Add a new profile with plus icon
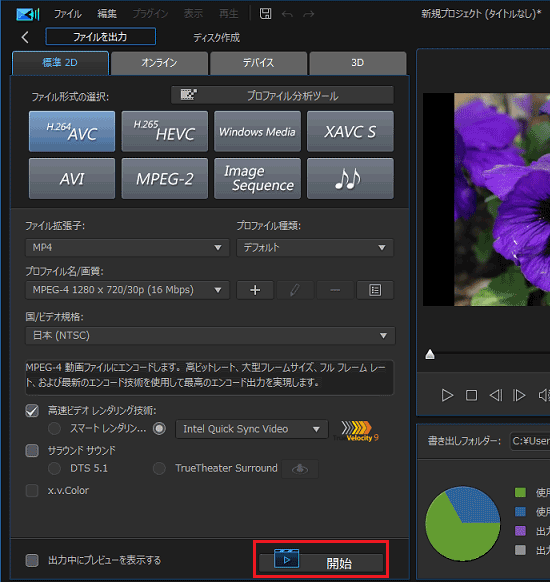550x582 pixels. pyautogui.click(x=255, y=290)
